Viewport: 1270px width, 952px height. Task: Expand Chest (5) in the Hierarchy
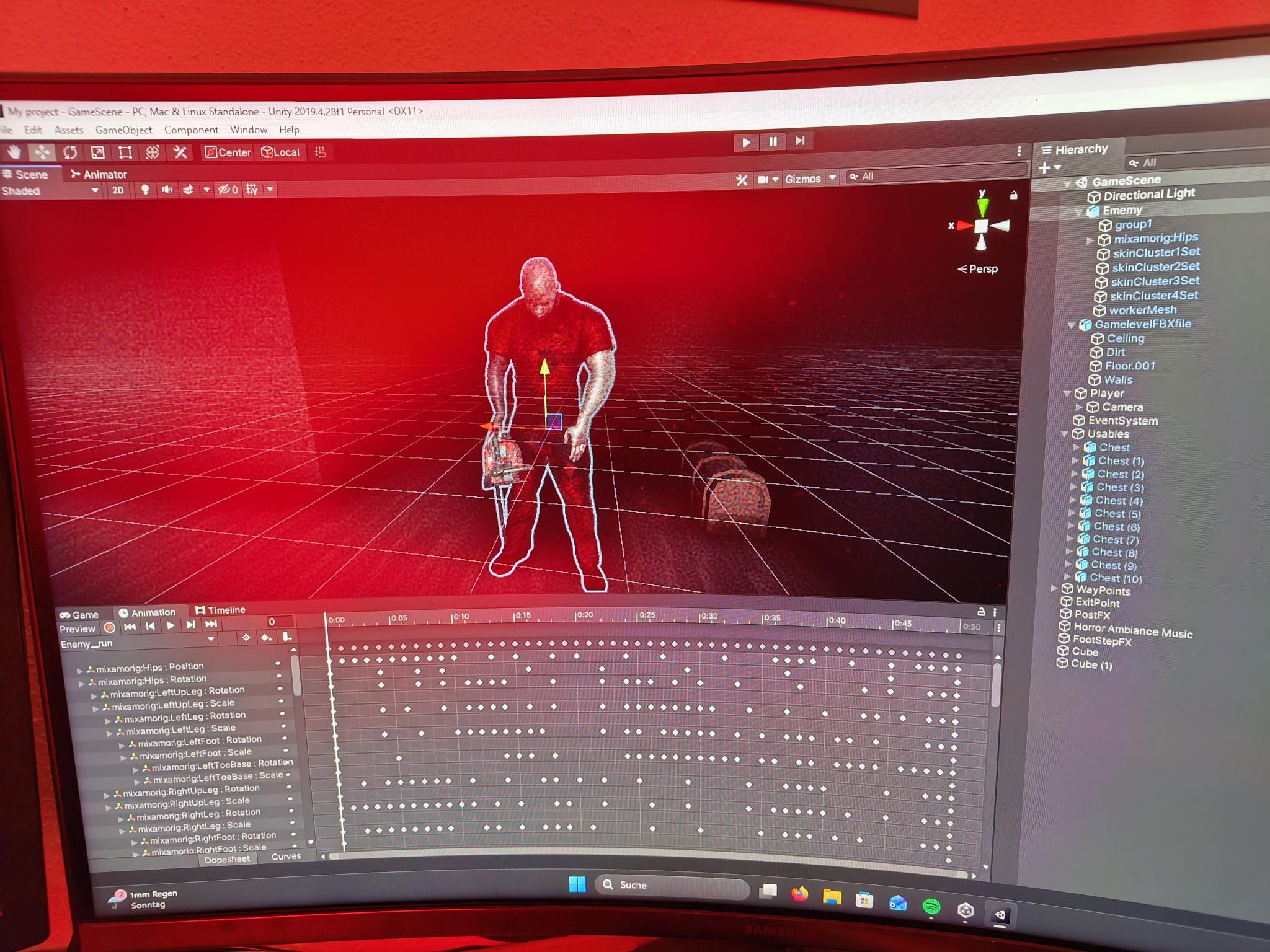coord(1071,513)
